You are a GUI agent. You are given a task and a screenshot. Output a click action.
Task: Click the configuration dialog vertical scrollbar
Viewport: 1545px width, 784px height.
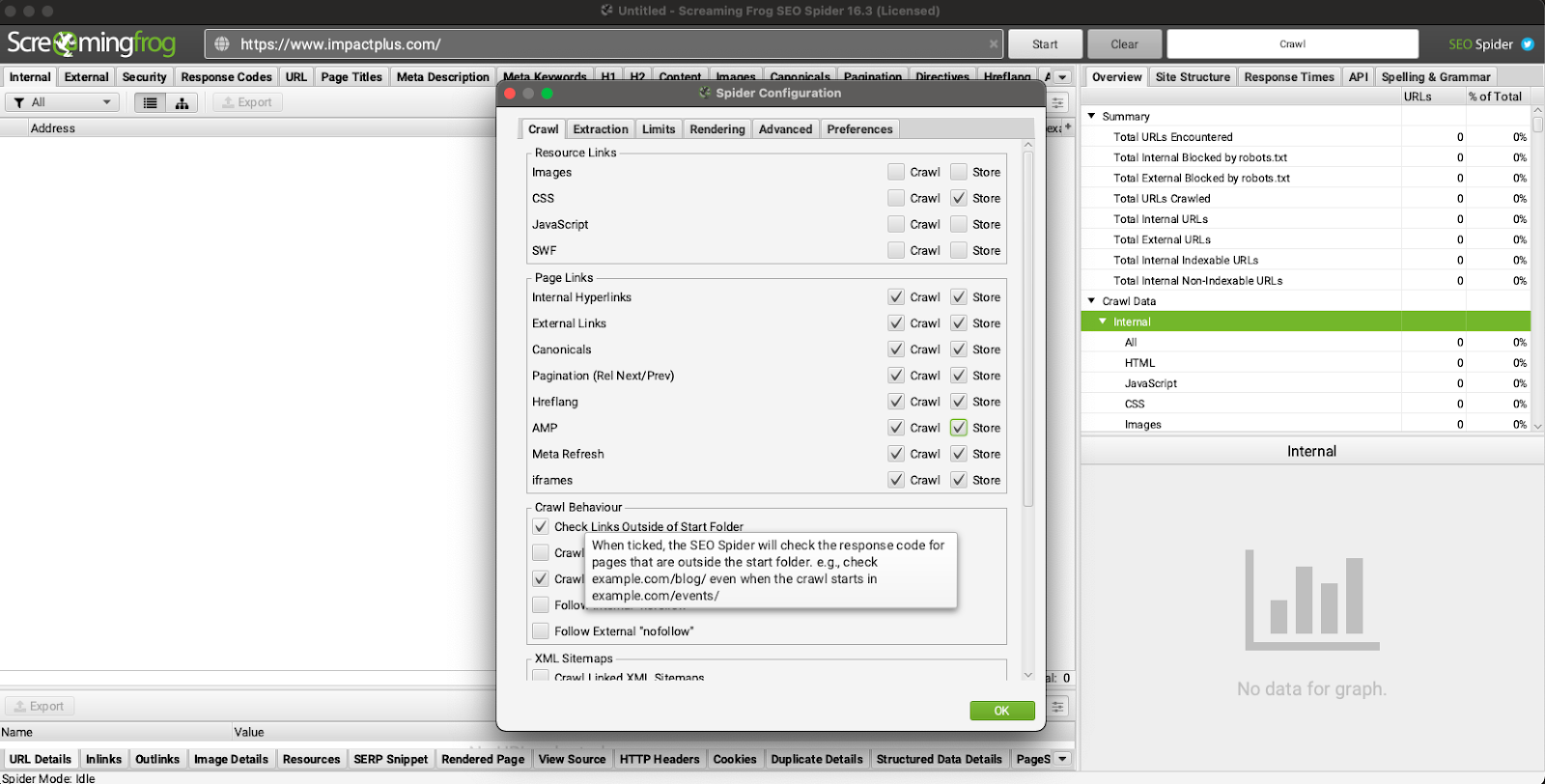point(1027,328)
